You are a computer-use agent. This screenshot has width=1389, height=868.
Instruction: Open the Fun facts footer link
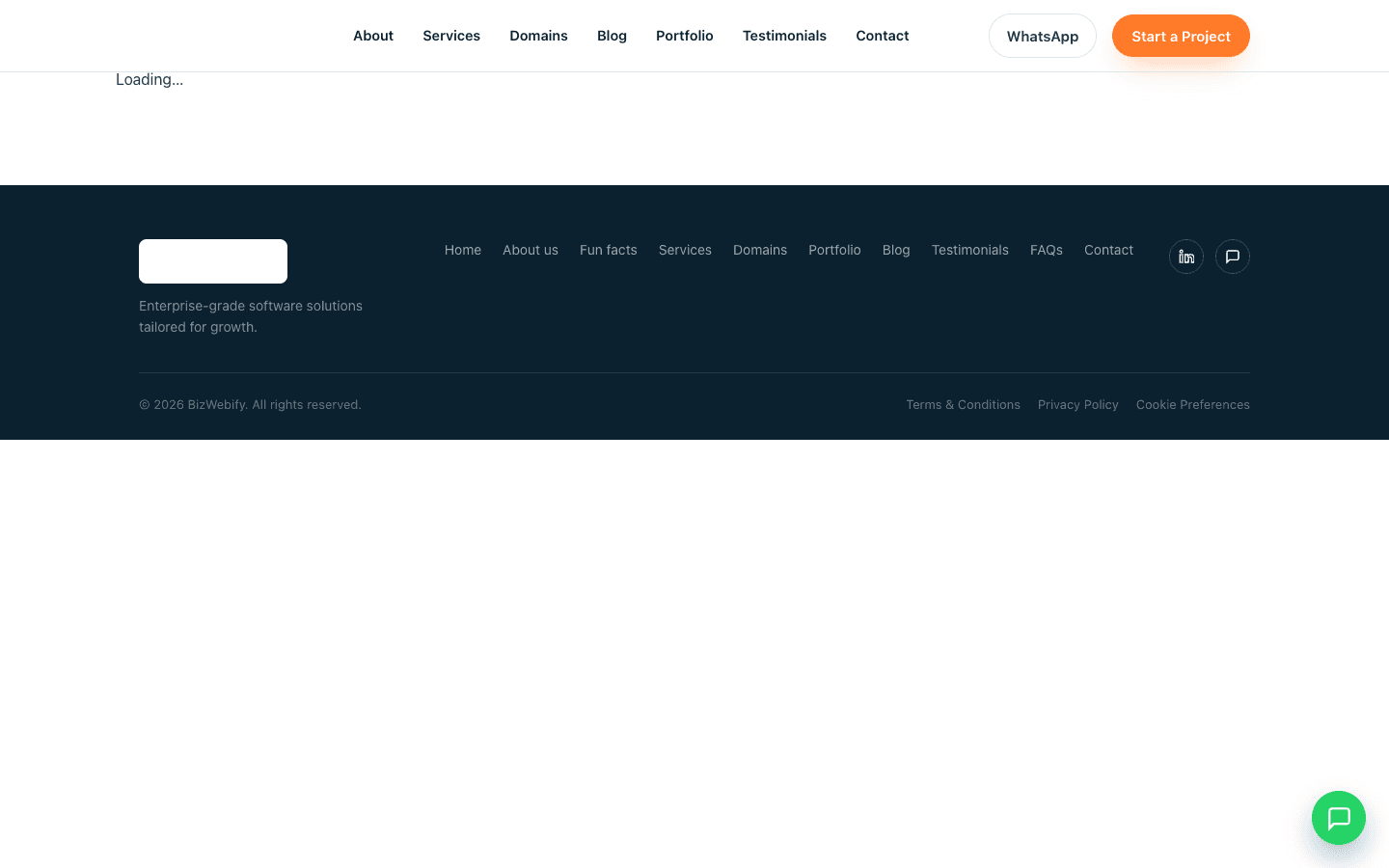[x=609, y=250]
